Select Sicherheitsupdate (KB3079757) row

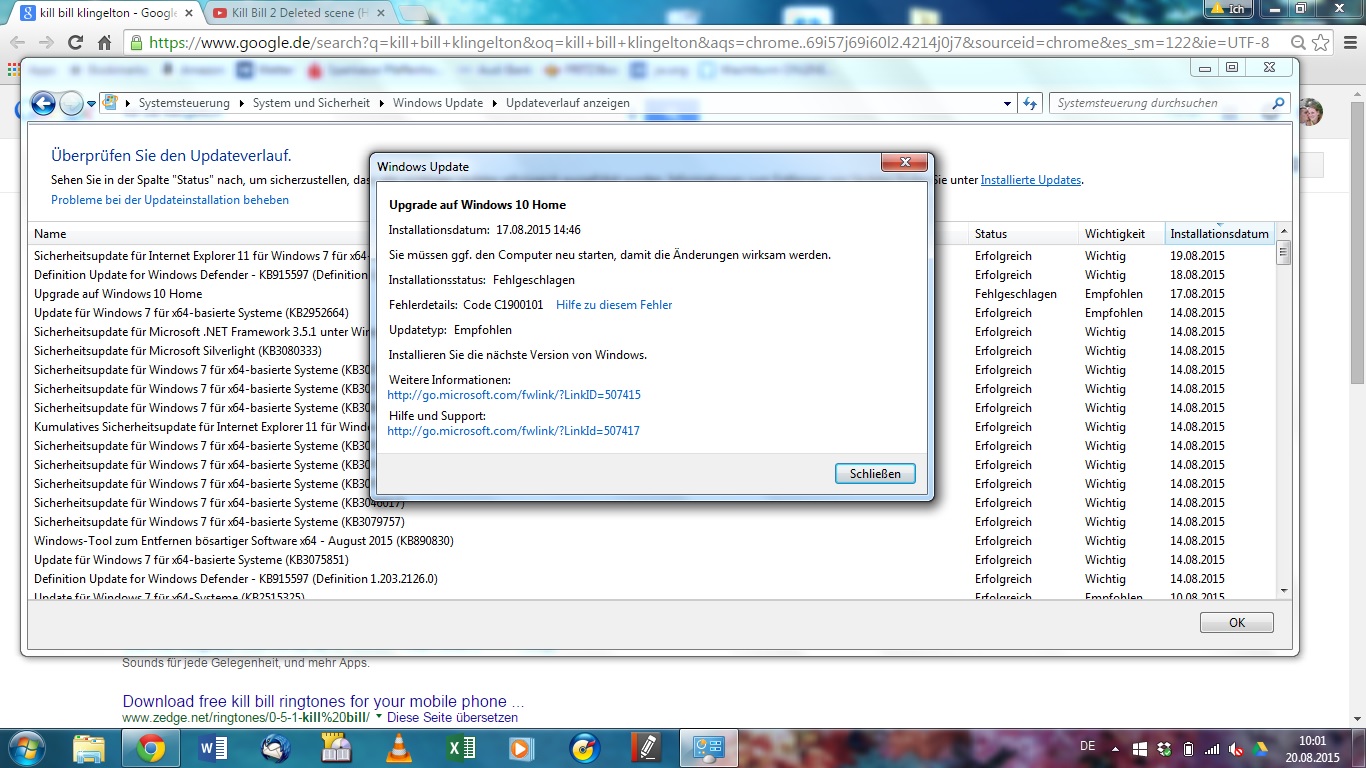[x=650, y=522]
